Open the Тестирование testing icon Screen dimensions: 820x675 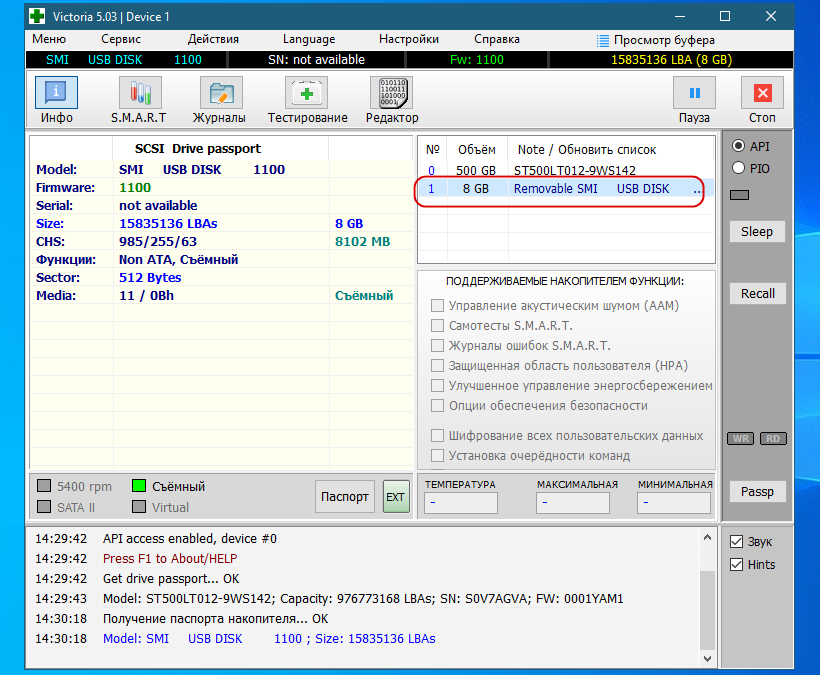pos(307,93)
